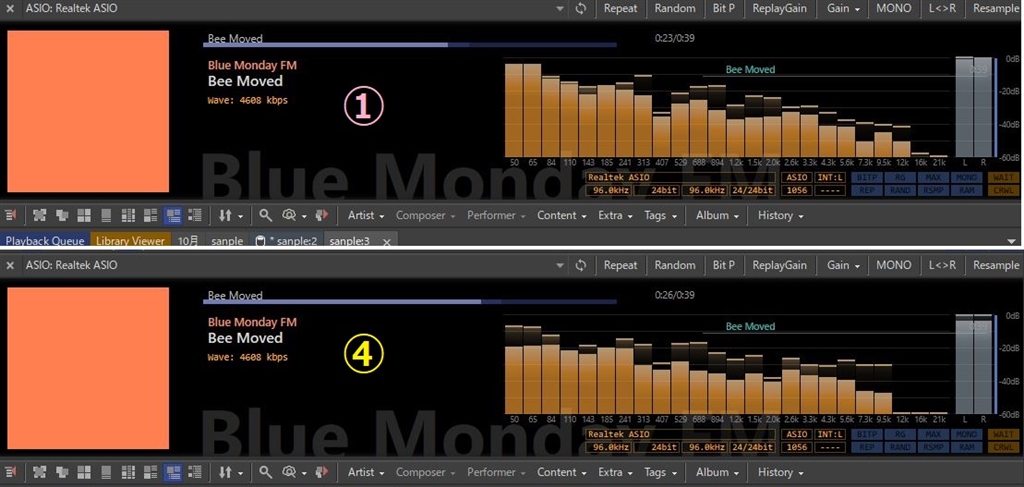The image size is (1024, 487).
Task: Click the orange album art in the 0:26 player
Action: [x=88, y=368]
